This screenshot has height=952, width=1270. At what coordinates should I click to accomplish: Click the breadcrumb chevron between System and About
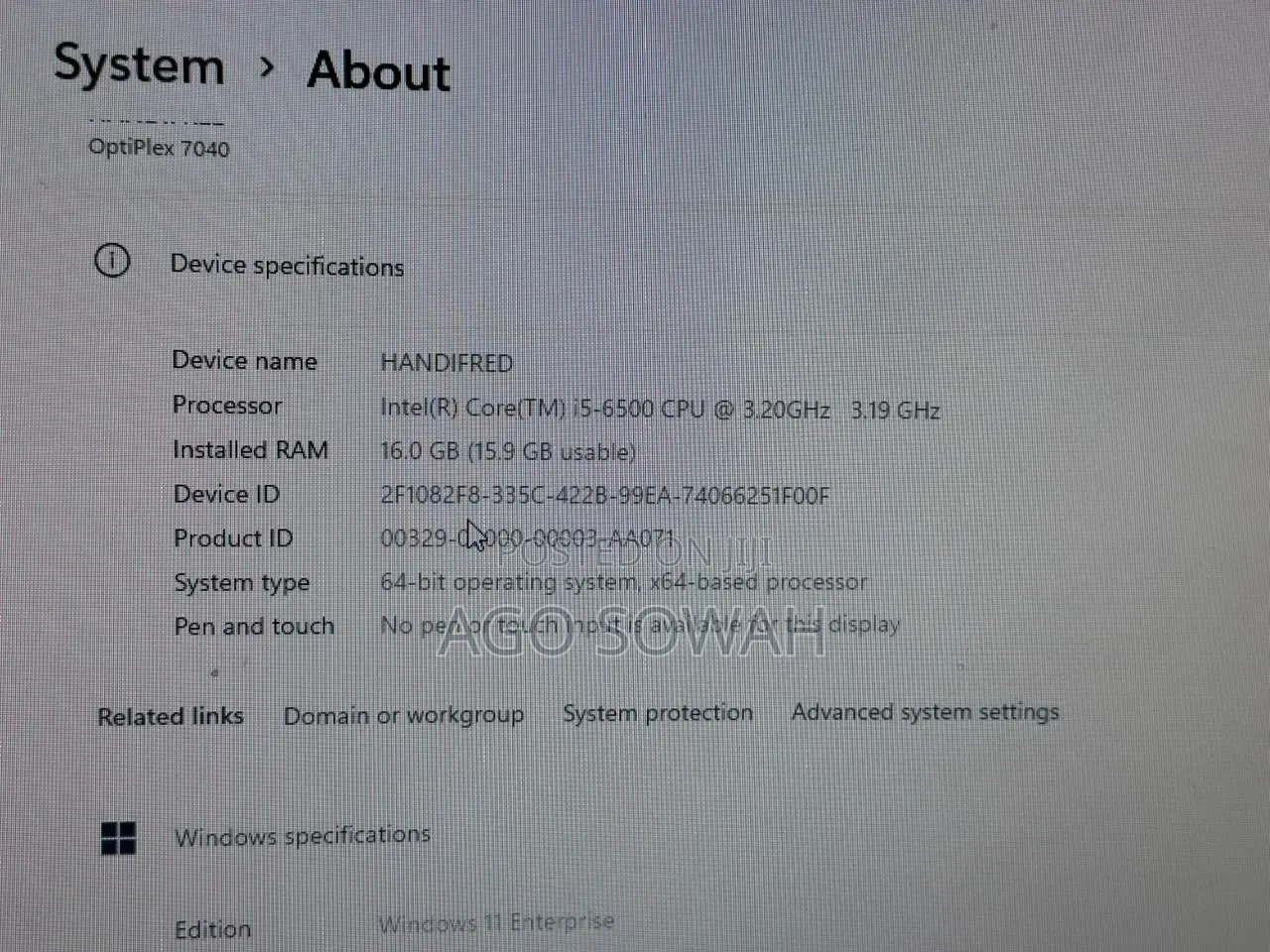point(266,67)
